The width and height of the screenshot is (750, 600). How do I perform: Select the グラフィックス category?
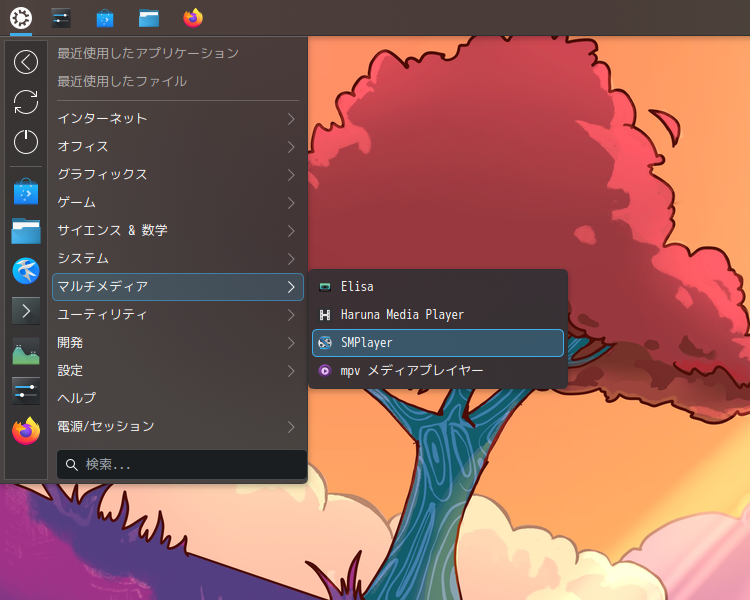(x=177, y=175)
